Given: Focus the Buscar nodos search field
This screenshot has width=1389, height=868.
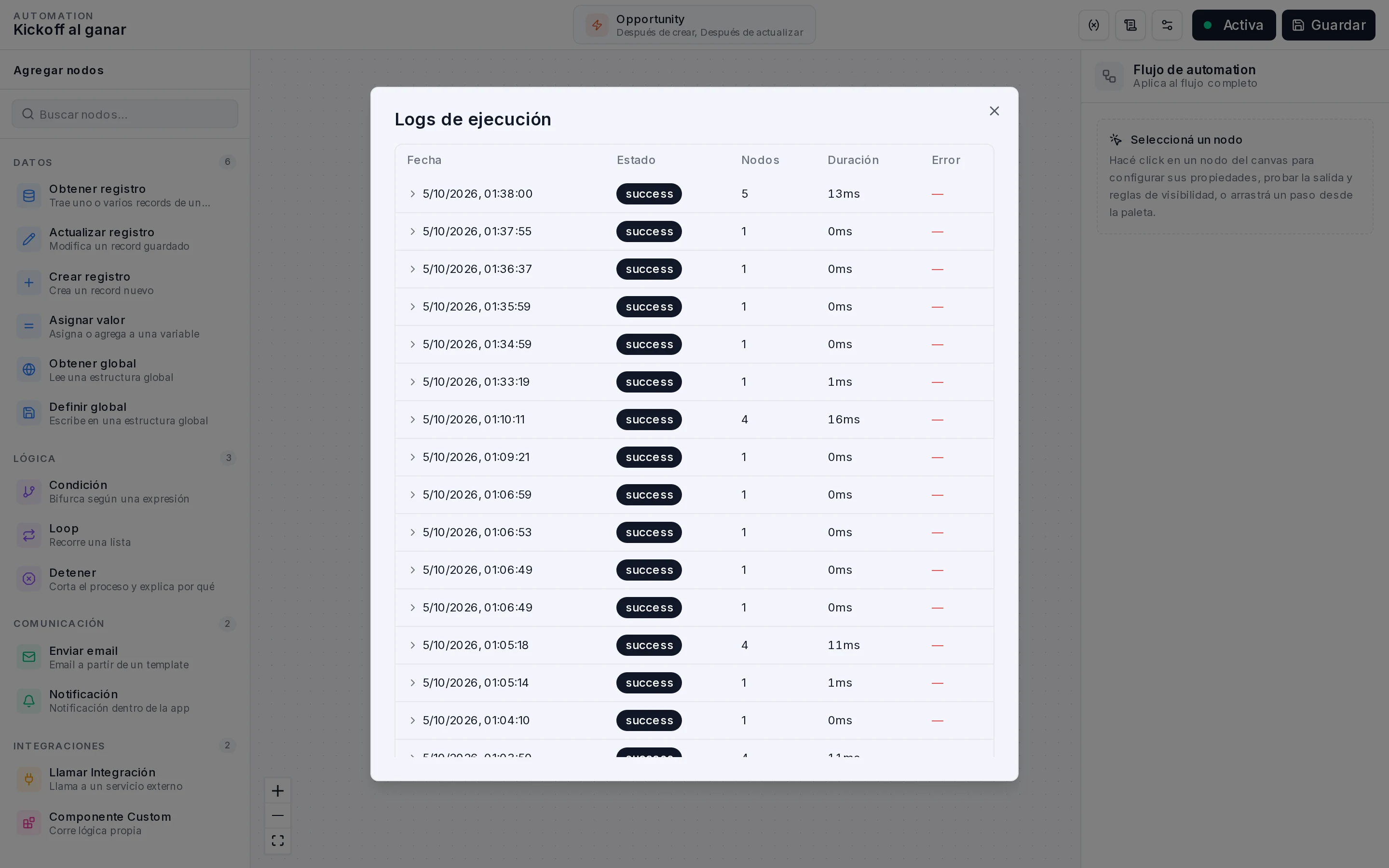Looking at the screenshot, I should point(124,114).
